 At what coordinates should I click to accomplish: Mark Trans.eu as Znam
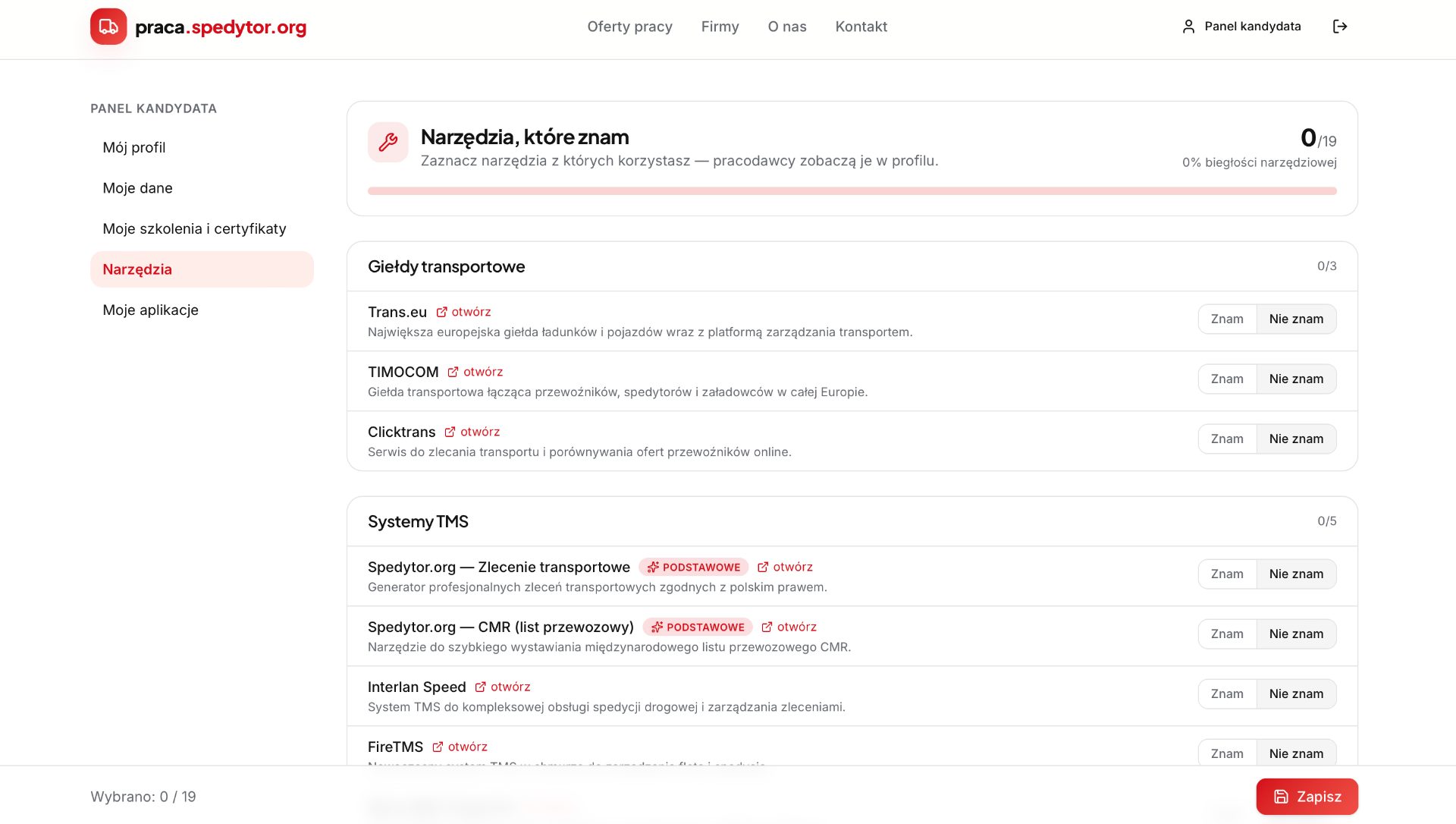[1227, 319]
